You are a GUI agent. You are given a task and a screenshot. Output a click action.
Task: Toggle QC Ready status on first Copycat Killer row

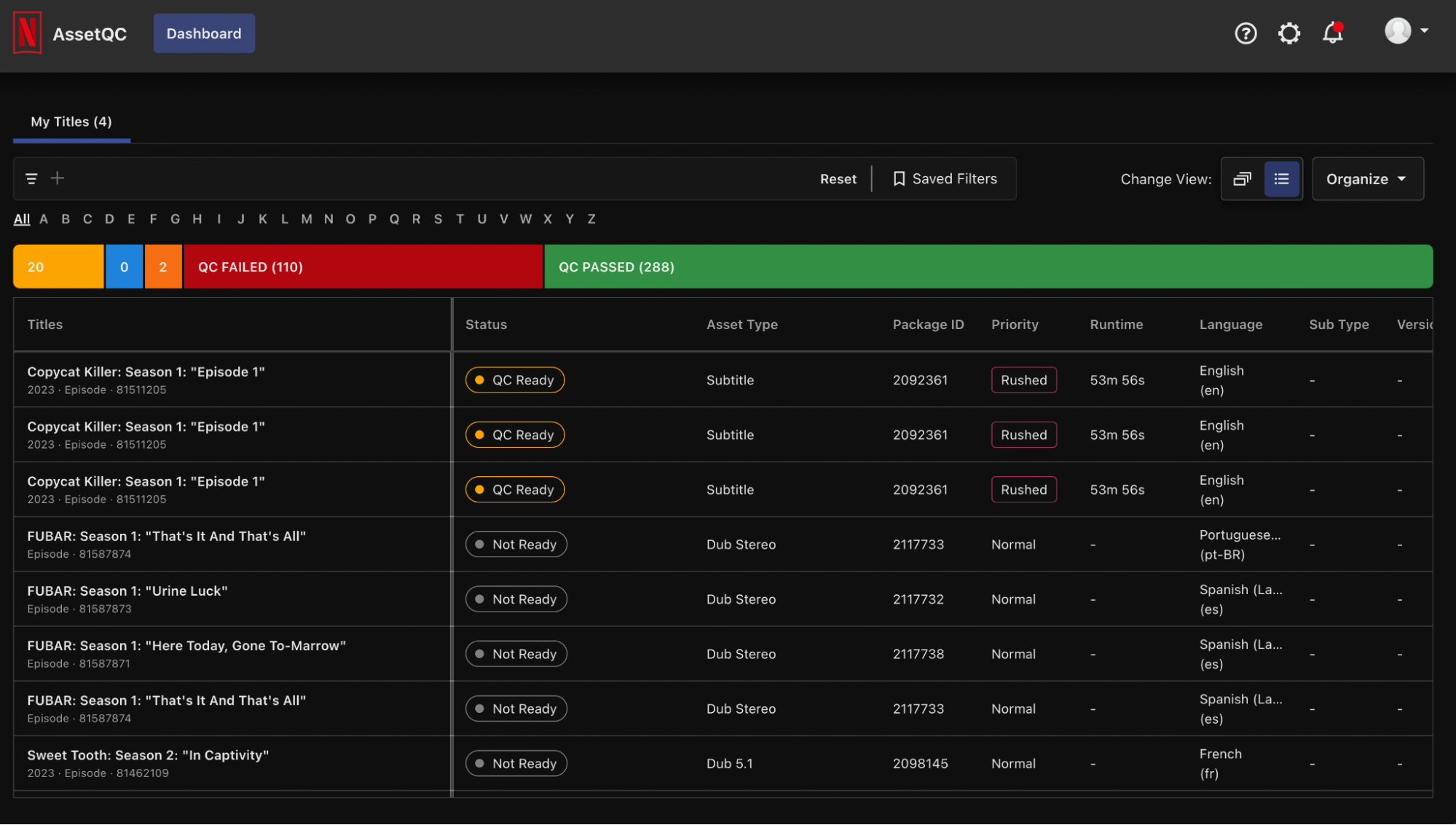[515, 379]
